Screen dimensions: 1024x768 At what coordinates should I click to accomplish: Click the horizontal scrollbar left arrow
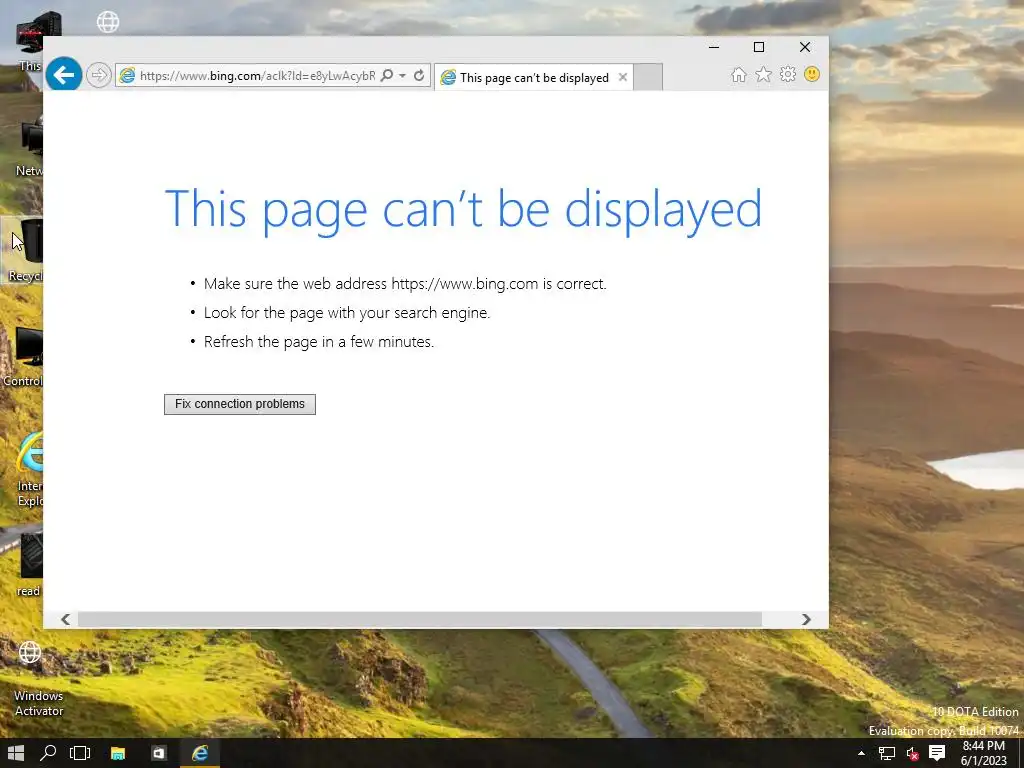(65, 619)
